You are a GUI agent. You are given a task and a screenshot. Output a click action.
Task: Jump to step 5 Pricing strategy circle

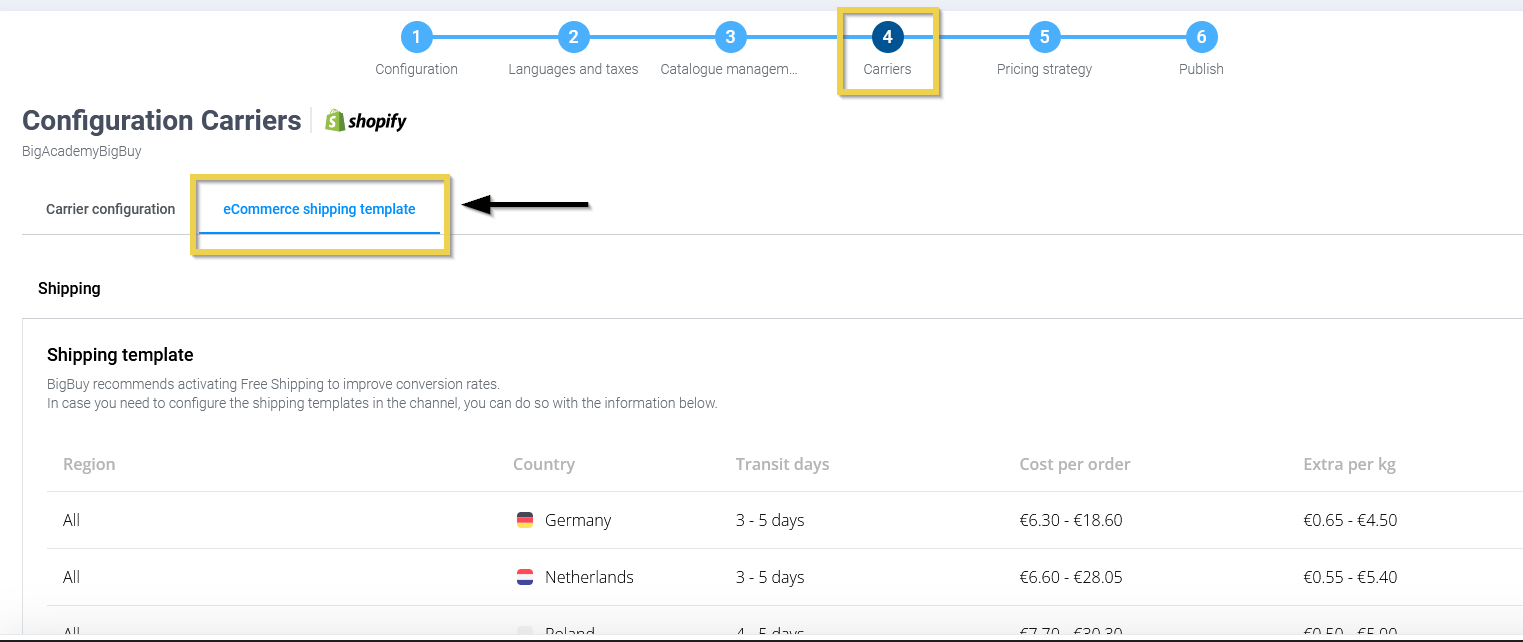click(1044, 38)
